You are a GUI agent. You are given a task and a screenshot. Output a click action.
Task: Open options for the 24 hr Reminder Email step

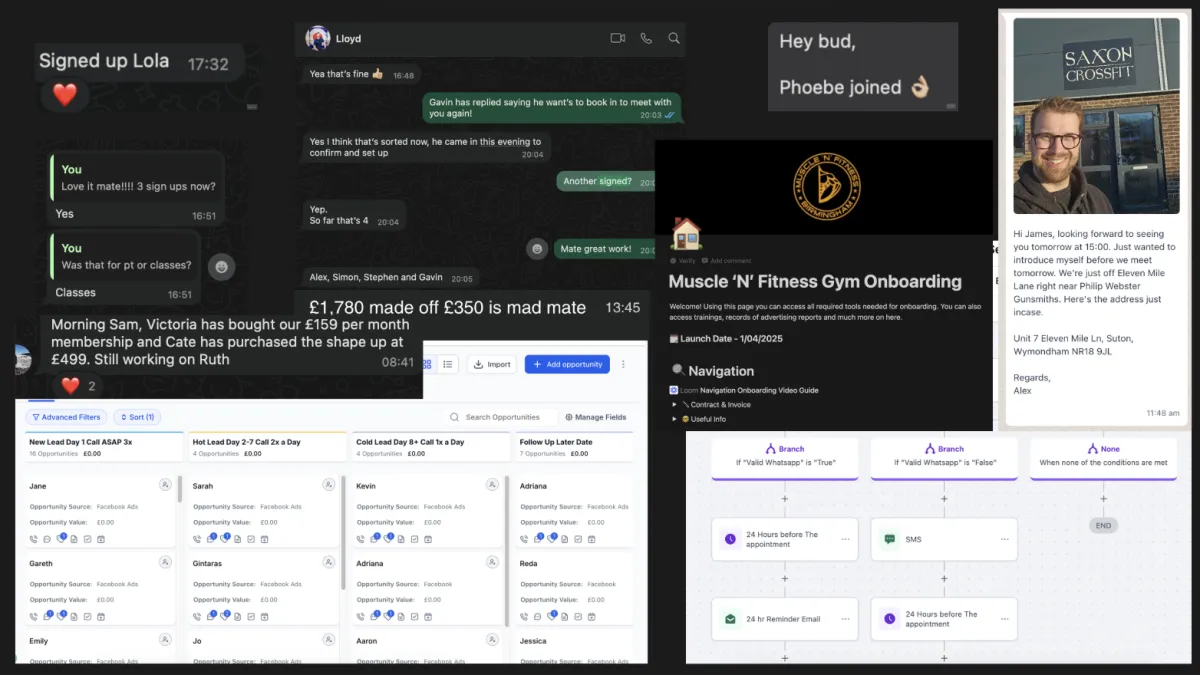[x=845, y=619]
